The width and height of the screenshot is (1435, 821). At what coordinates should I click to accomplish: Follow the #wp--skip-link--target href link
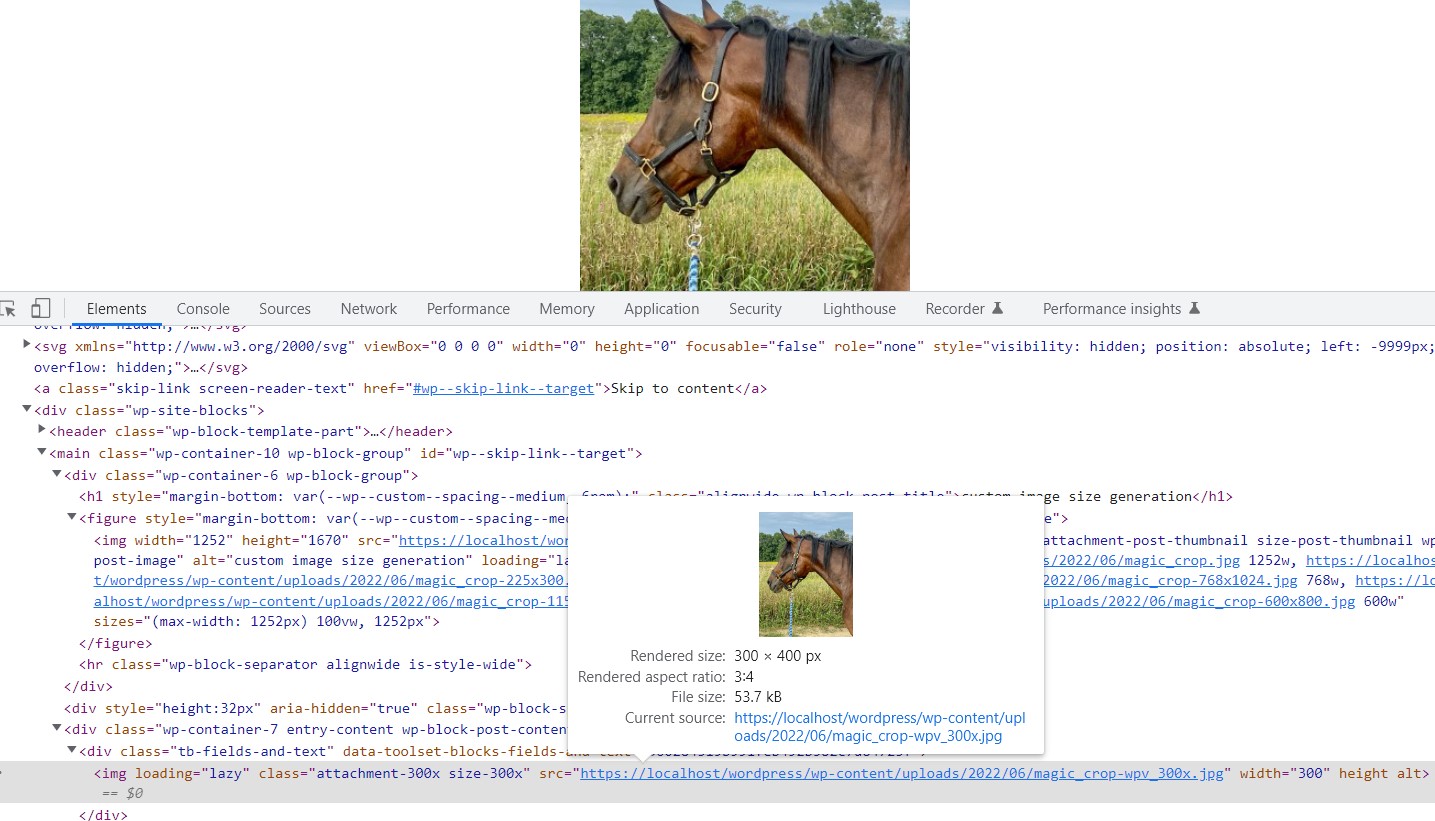point(503,388)
